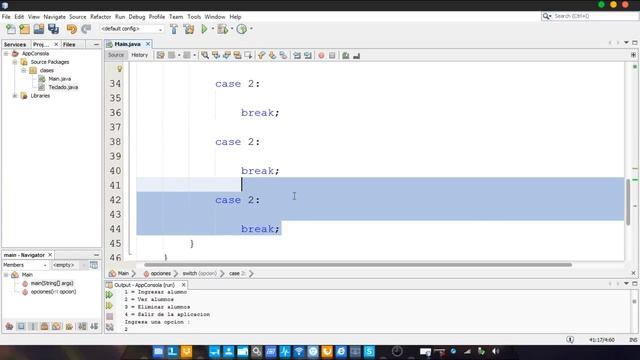Open the Members dropdown in Navigator

[25, 265]
